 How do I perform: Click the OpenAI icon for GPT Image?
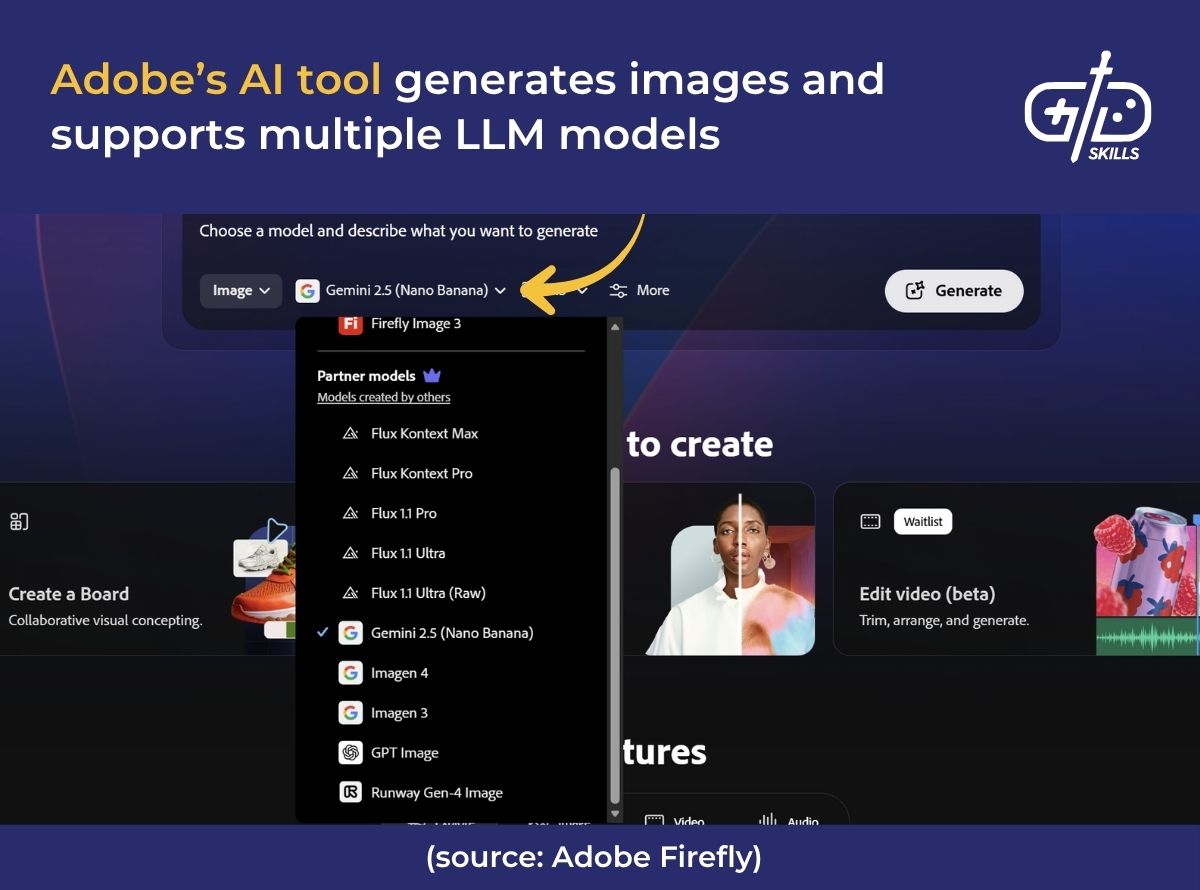coord(350,752)
